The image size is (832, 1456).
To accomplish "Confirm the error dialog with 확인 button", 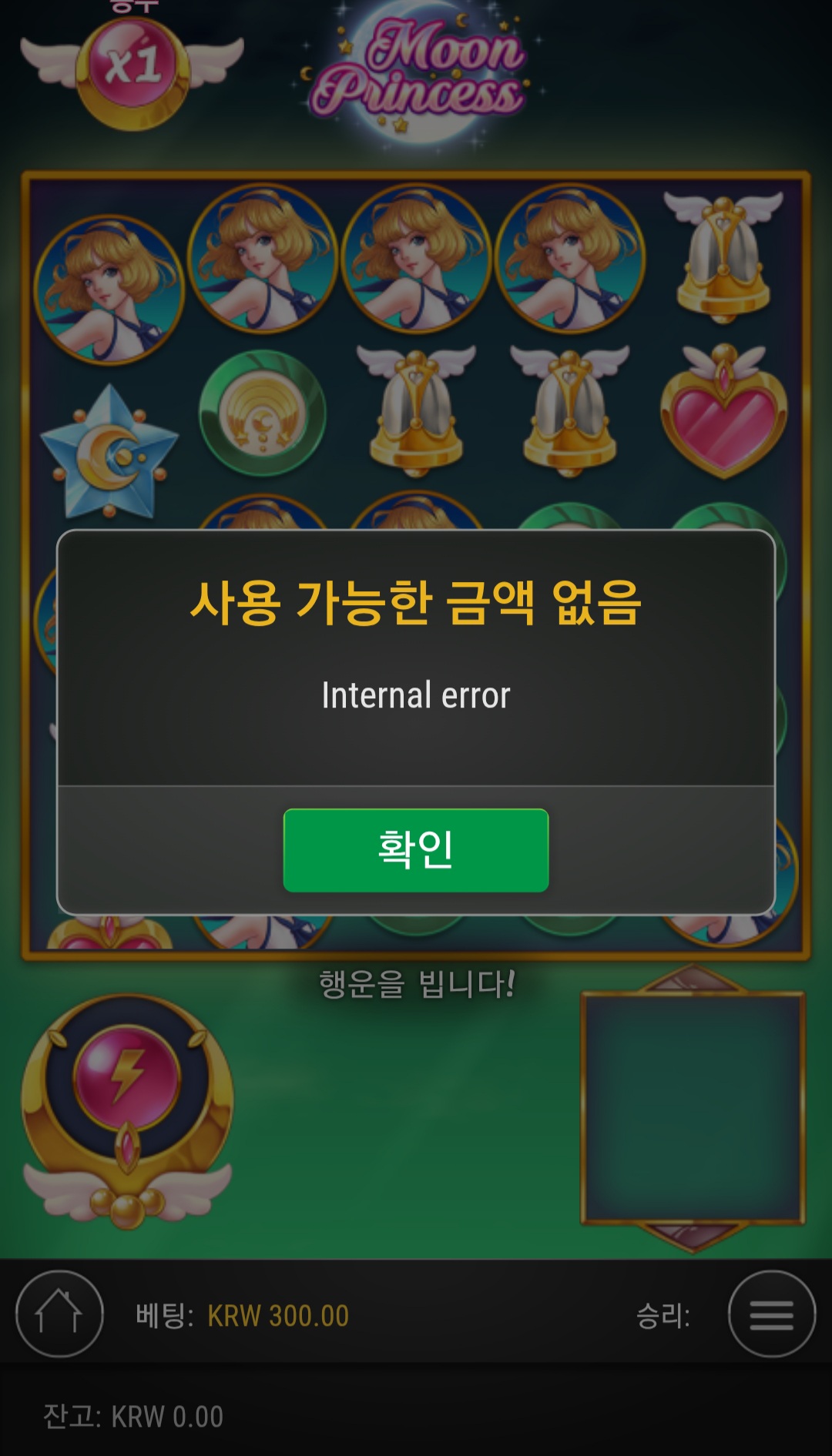I will (416, 850).
